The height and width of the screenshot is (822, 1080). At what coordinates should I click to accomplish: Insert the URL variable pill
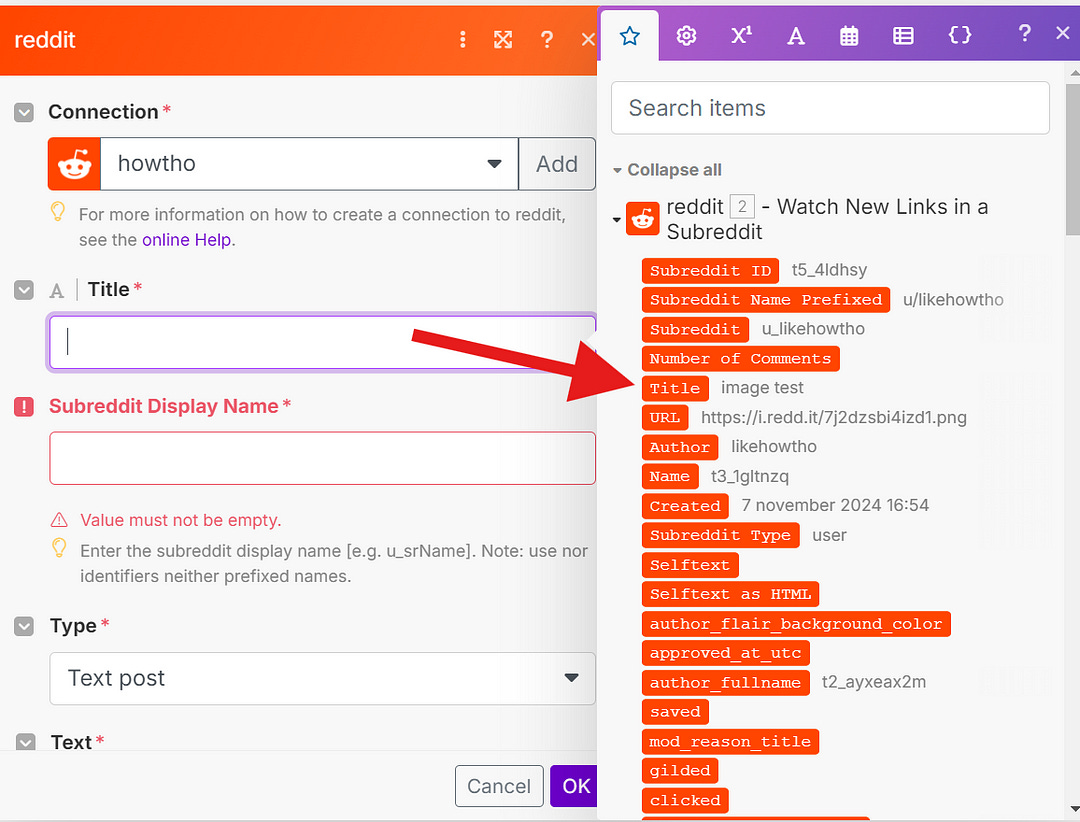point(665,418)
